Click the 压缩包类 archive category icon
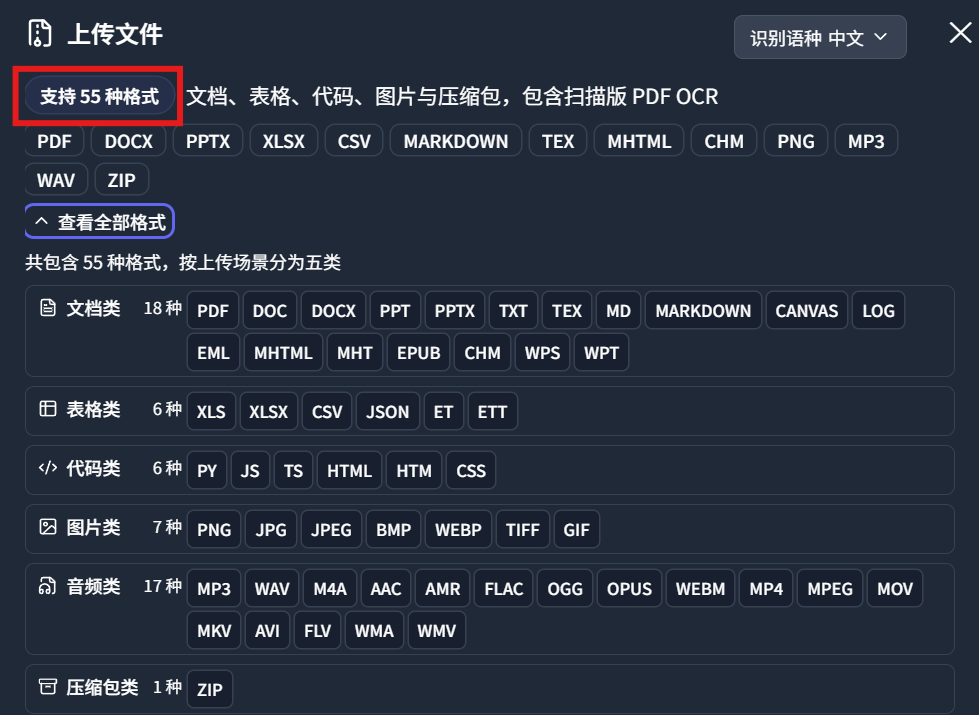The height and width of the screenshot is (715, 979). point(48,687)
